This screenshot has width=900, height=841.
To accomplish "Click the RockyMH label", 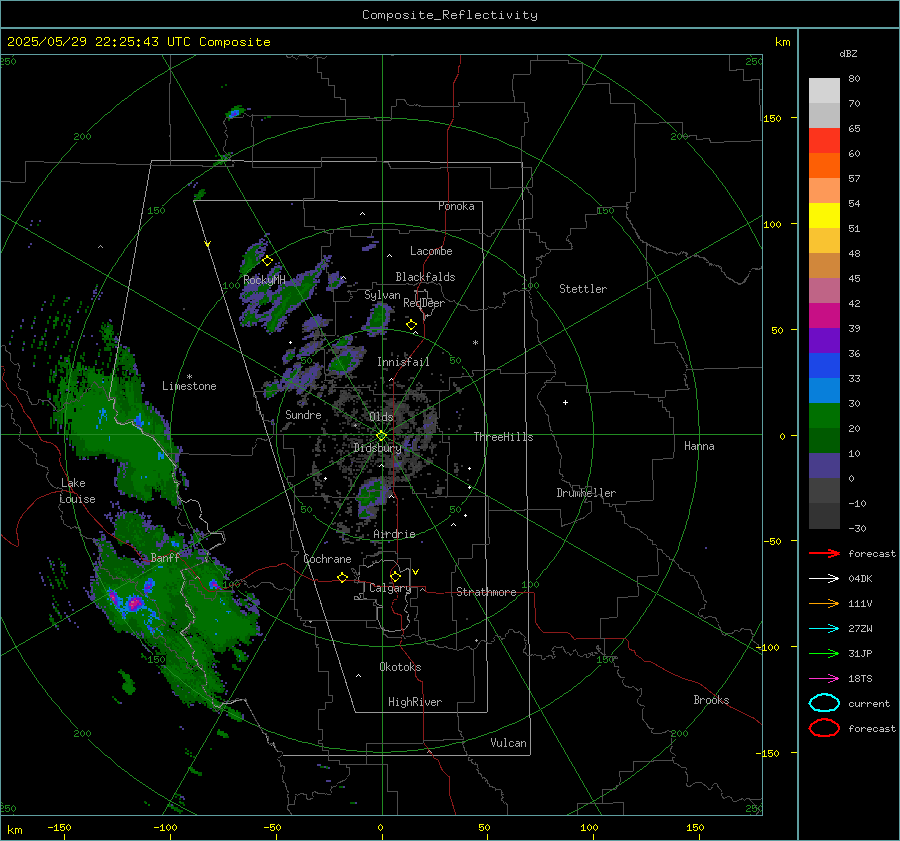I will pos(265,280).
